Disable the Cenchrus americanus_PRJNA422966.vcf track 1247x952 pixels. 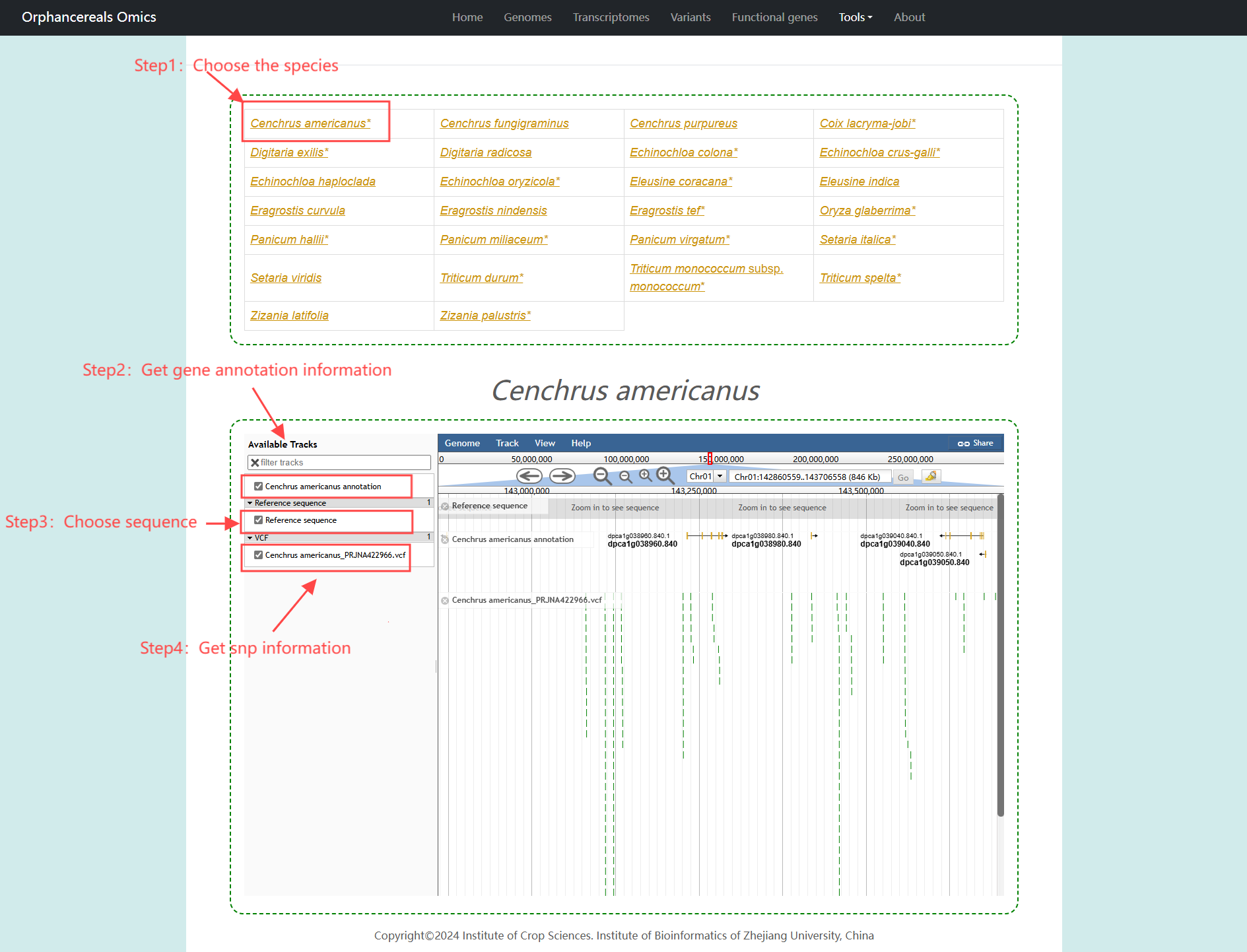[259, 555]
